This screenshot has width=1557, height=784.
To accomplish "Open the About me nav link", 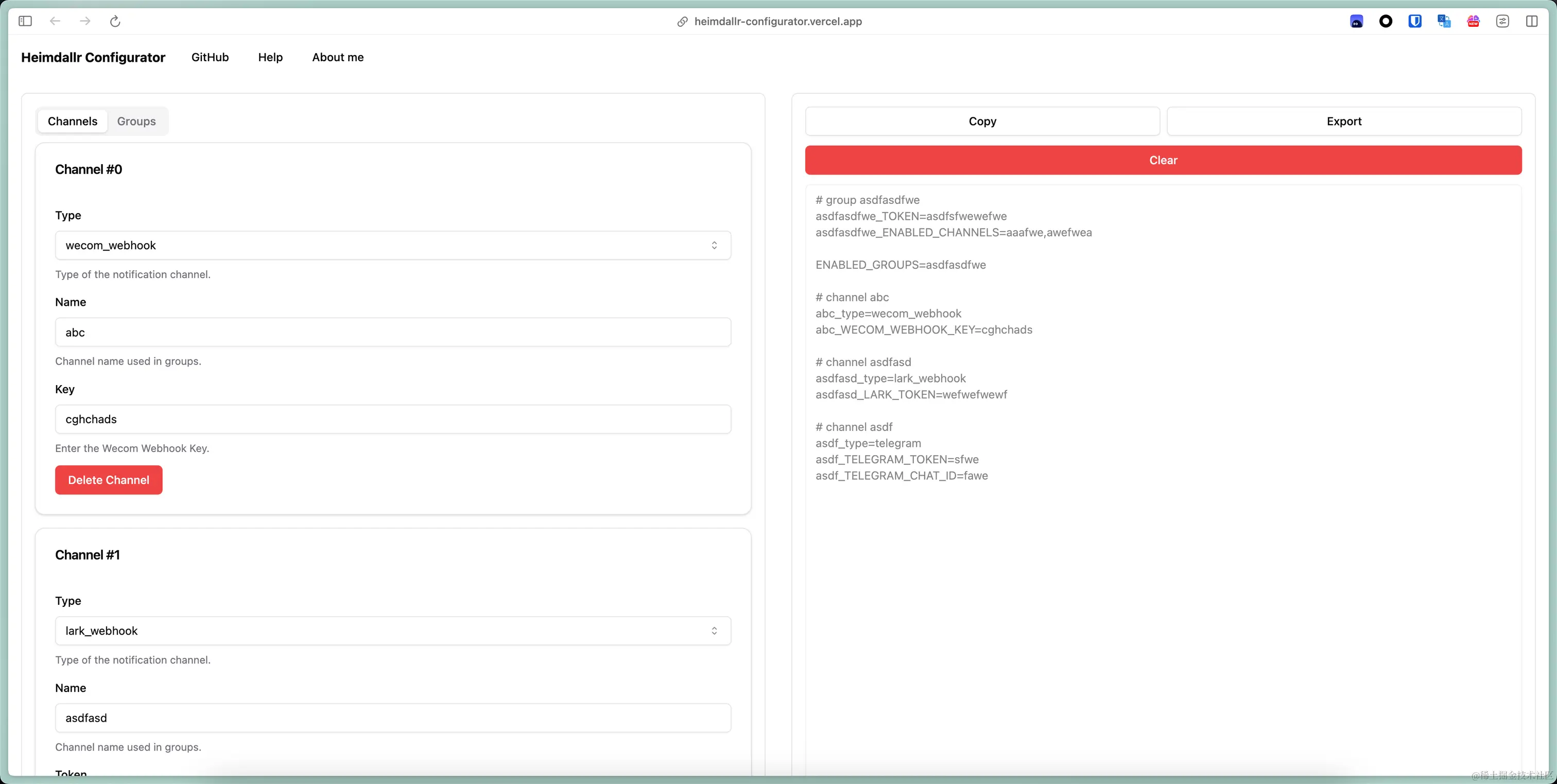I will [338, 58].
